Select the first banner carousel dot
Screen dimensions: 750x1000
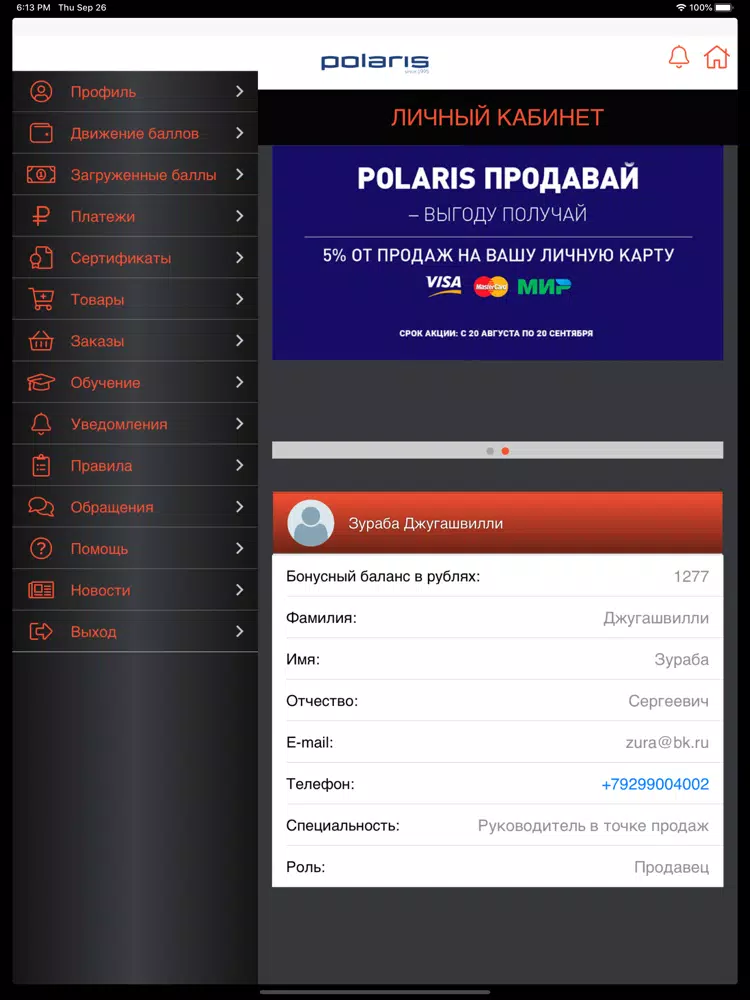coord(490,451)
